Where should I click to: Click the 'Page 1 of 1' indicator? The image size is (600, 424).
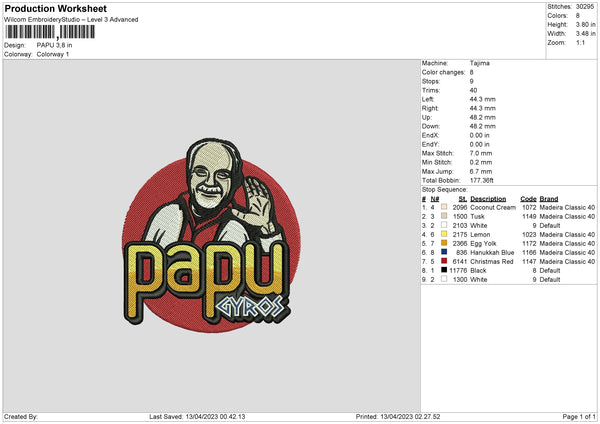tap(579, 416)
